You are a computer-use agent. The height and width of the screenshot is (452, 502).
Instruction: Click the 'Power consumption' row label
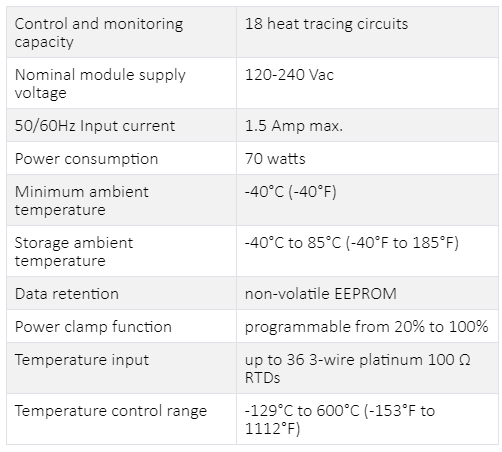tap(86, 159)
